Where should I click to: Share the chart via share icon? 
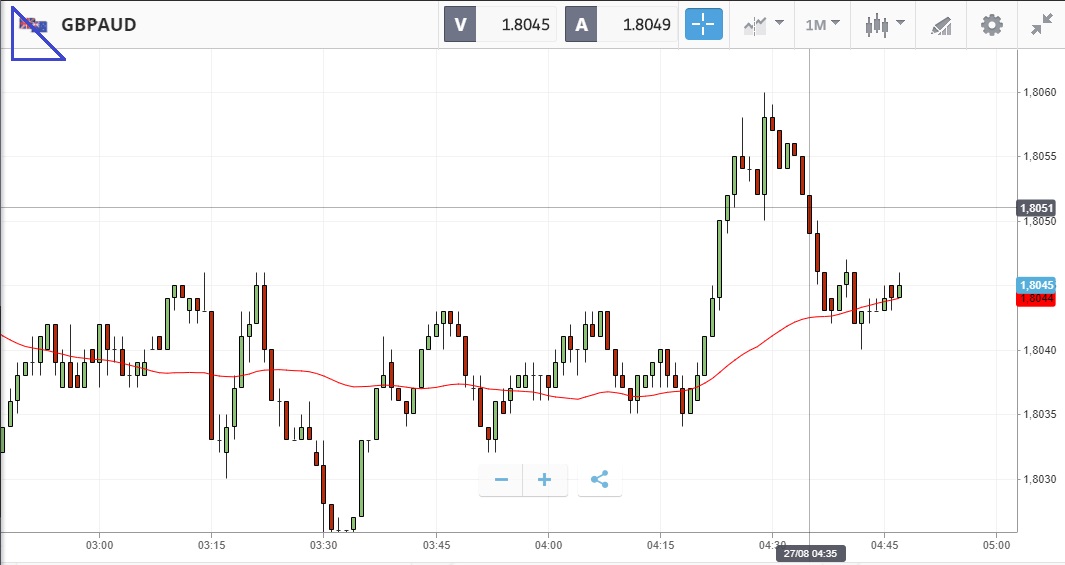pyautogui.click(x=599, y=480)
